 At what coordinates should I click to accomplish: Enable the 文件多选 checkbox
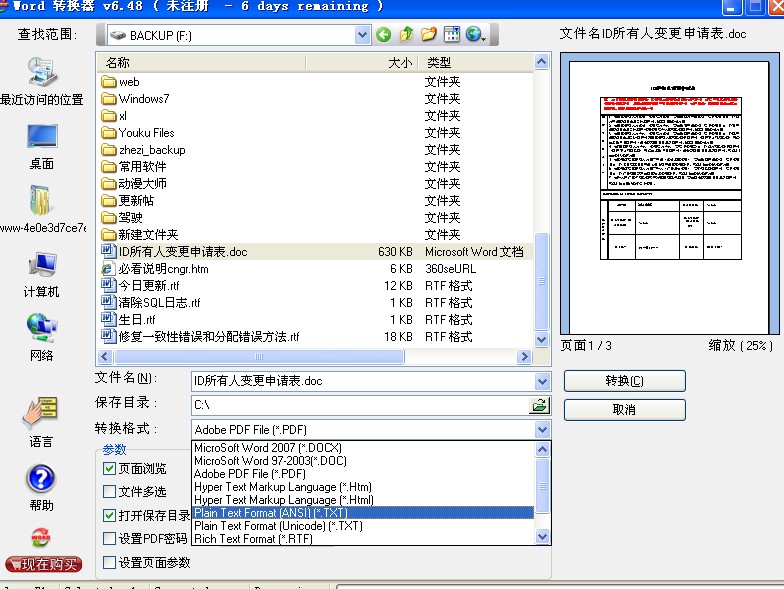click(110, 492)
